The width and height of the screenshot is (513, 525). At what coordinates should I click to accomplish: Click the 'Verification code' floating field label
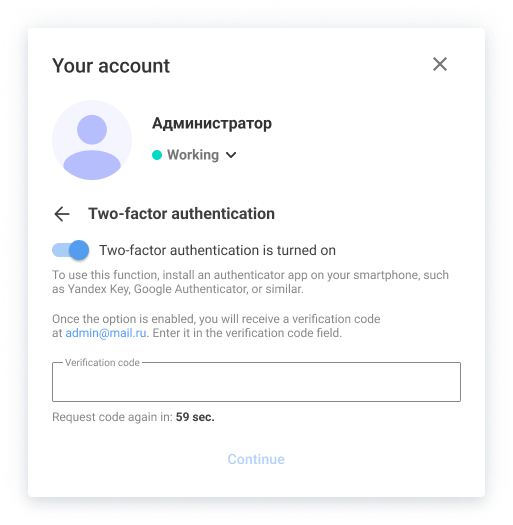(102, 363)
